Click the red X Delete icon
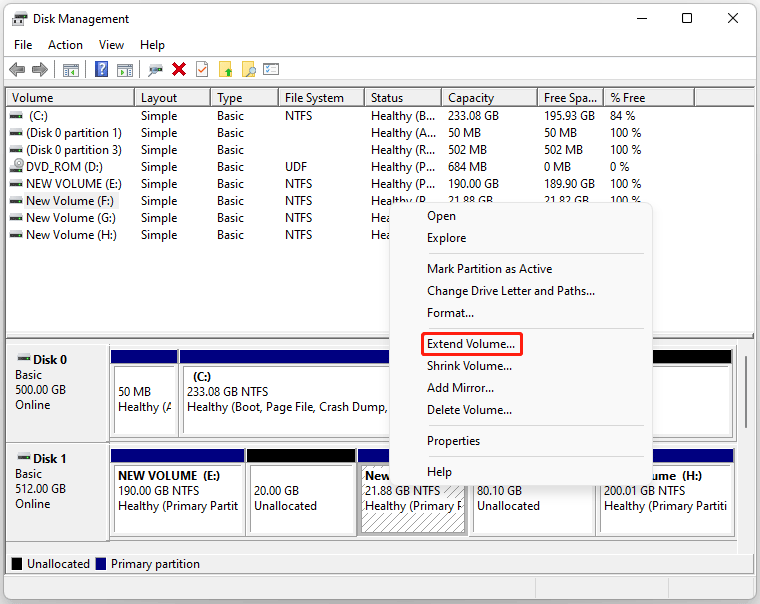760x604 pixels. 179,69
